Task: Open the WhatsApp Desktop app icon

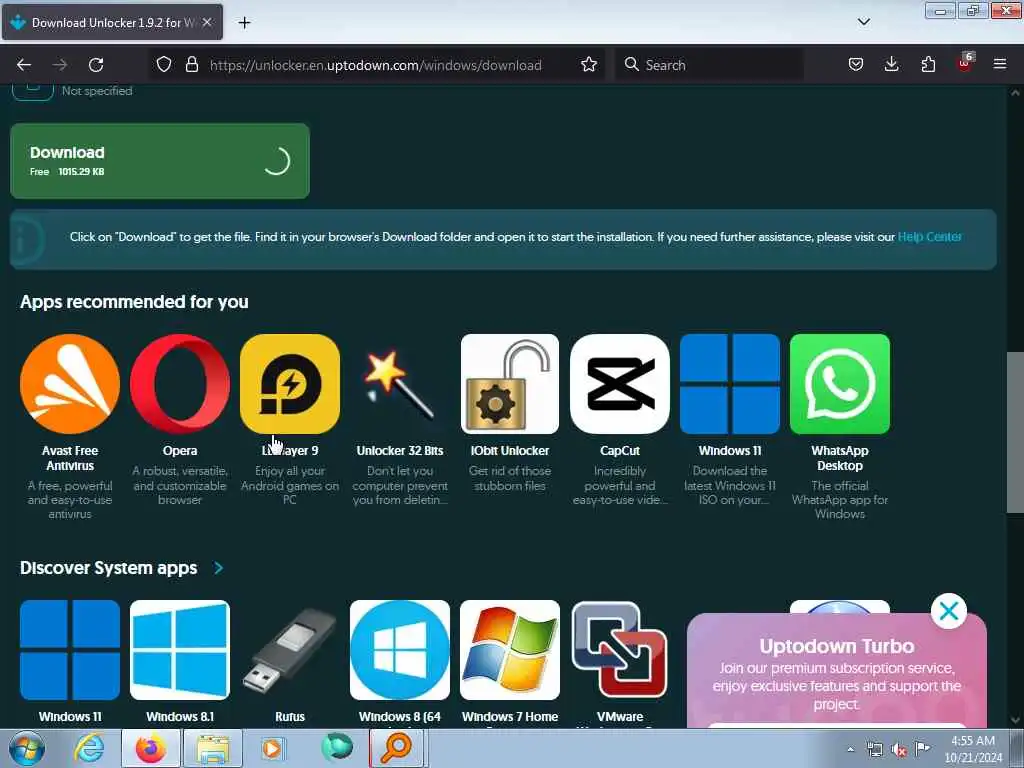Action: [x=840, y=384]
